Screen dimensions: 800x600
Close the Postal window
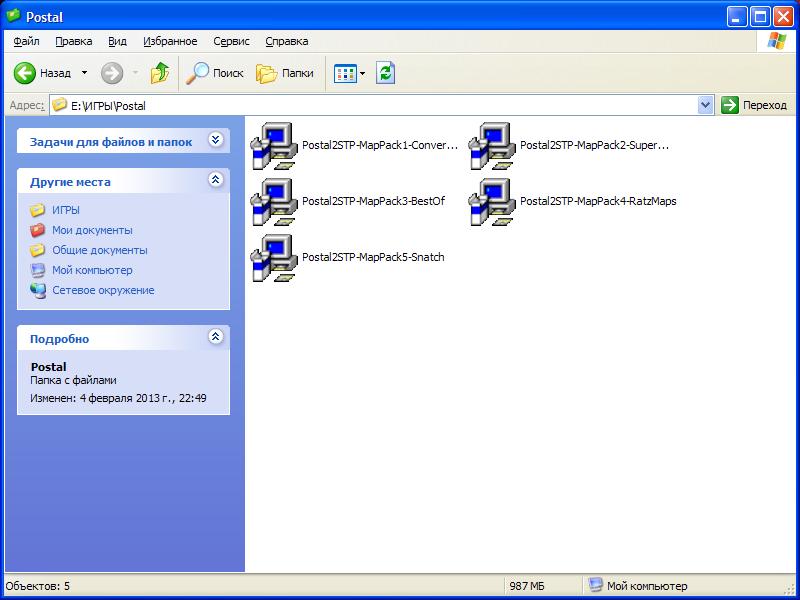(x=783, y=17)
